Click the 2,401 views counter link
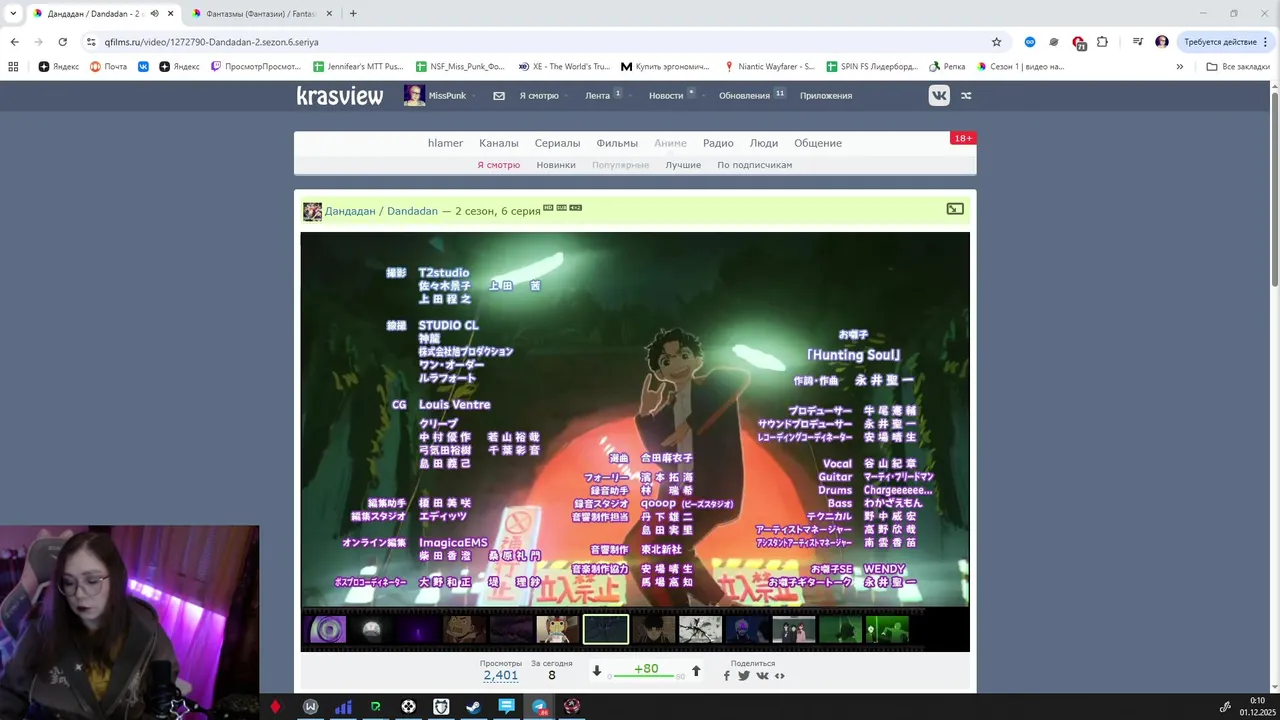 tap(500, 675)
